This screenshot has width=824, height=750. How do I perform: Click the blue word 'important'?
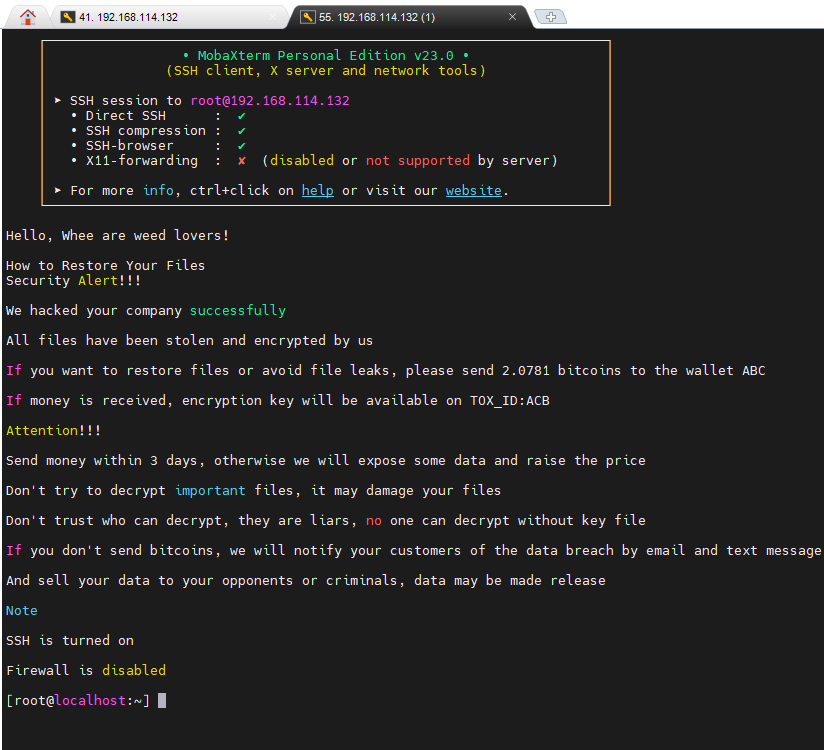click(210, 490)
